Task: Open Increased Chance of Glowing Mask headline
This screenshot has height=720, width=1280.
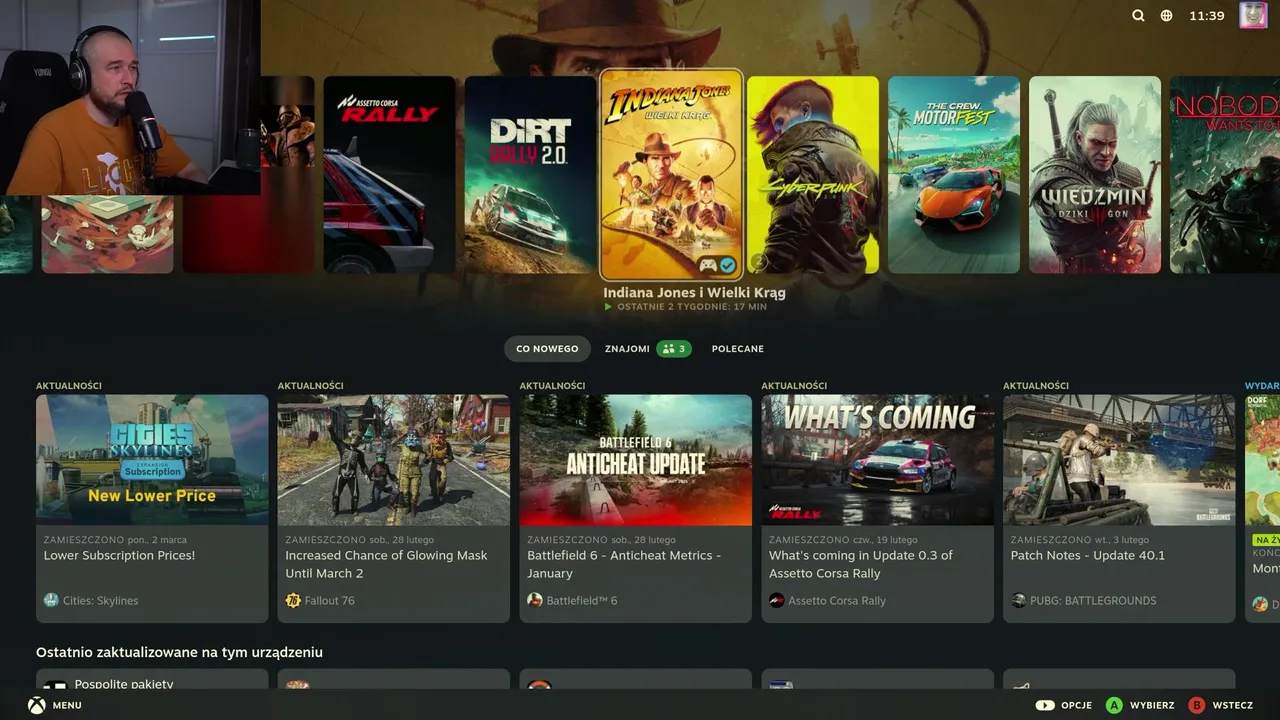Action: point(386,564)
